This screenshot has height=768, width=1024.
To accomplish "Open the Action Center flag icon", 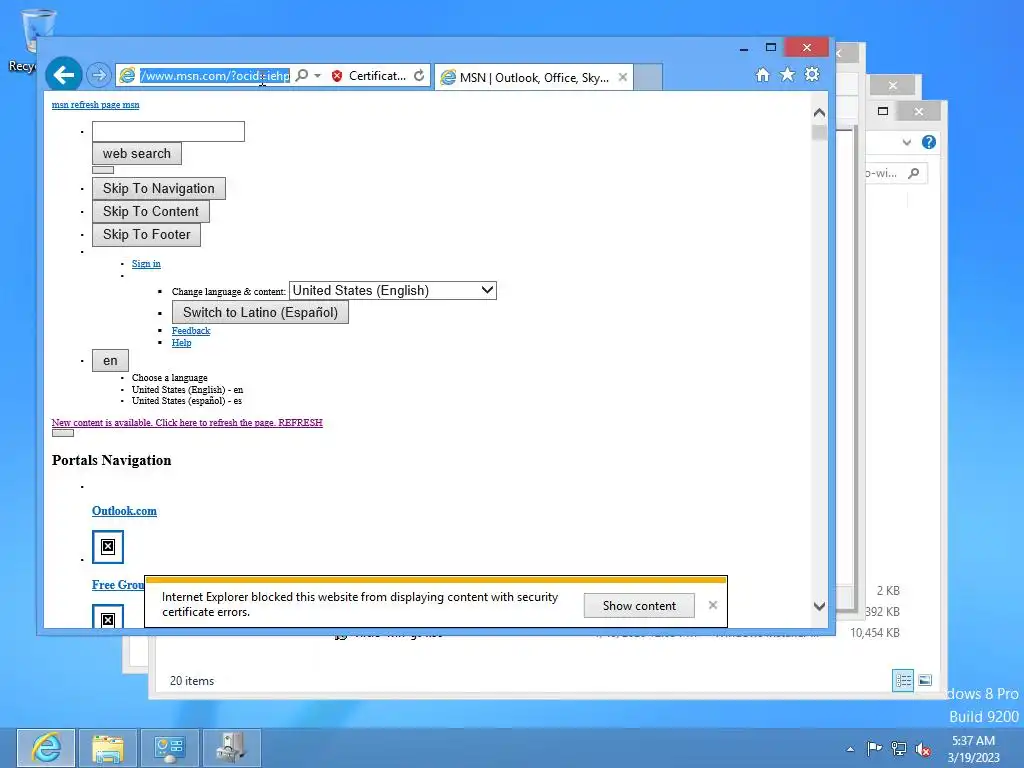I will coord(874,748).
